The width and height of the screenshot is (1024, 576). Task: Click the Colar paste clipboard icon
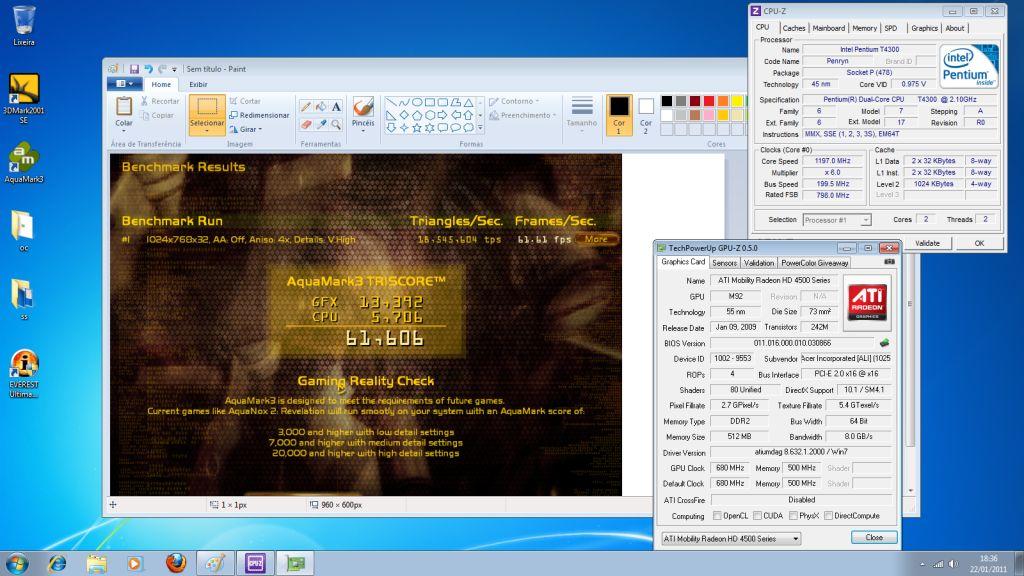pyautogui.click(x=123, y=106)
